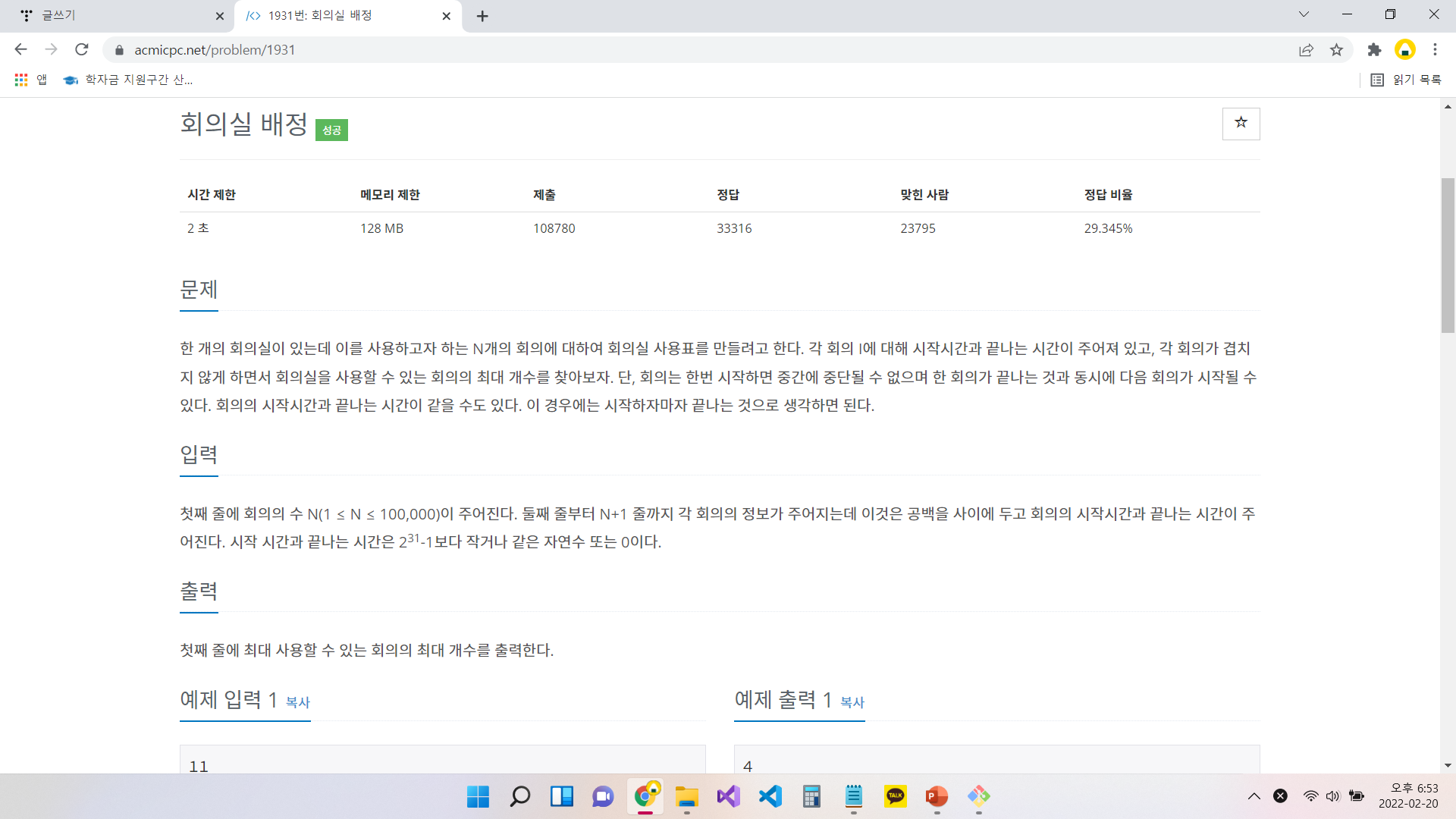Copy example input 1 with 복사
This screenshot has height=819, width=1456.
pos(298,702)
